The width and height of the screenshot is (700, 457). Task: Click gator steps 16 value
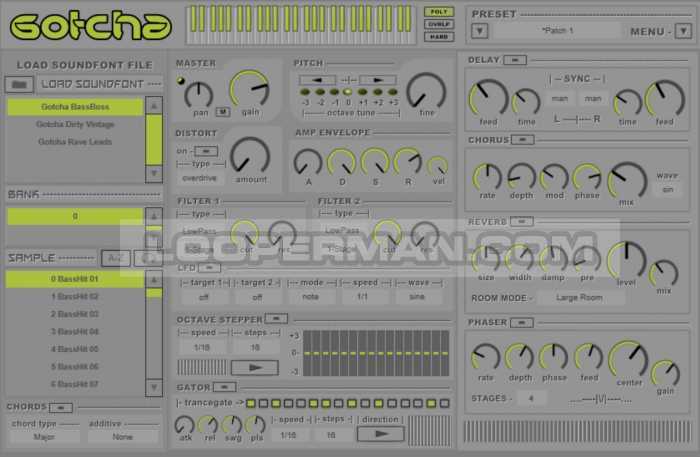click(x=331, y=435)
